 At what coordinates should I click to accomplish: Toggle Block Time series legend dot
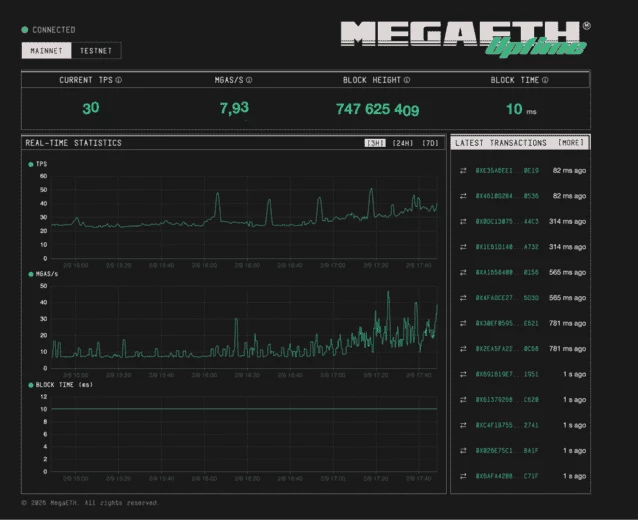pyautogui.click(x=30, y=384)
